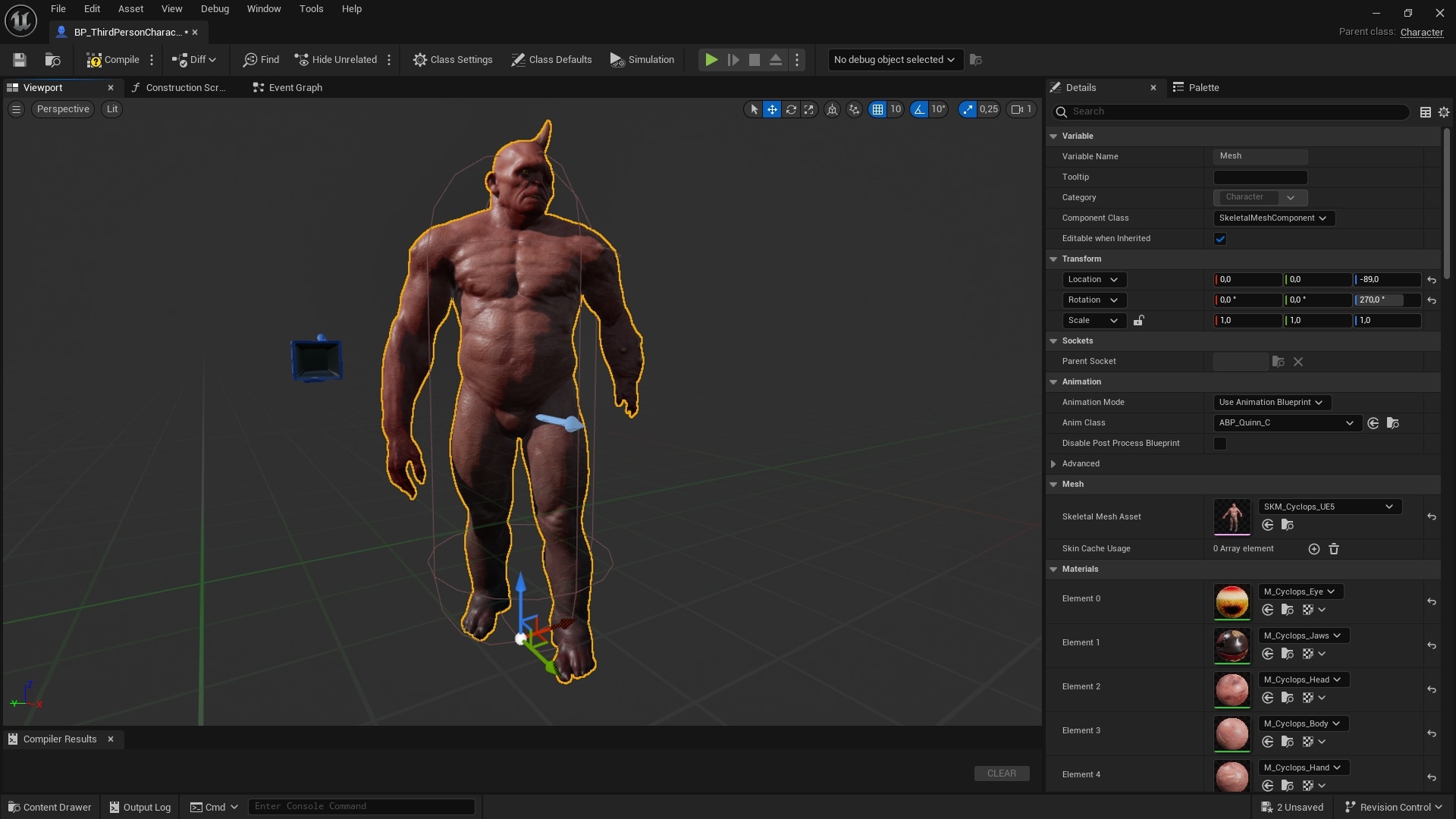Play the simulation with the green arrow

(x=711, y=60)
